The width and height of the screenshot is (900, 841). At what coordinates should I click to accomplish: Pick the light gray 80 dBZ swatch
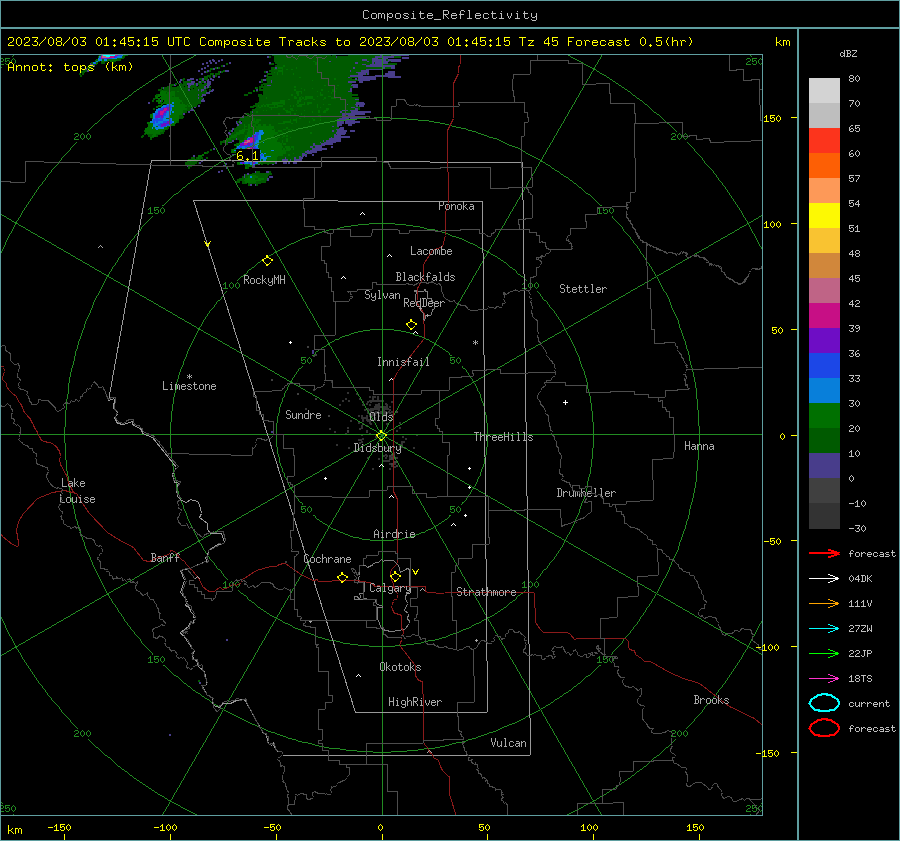(x=824, y=90)
